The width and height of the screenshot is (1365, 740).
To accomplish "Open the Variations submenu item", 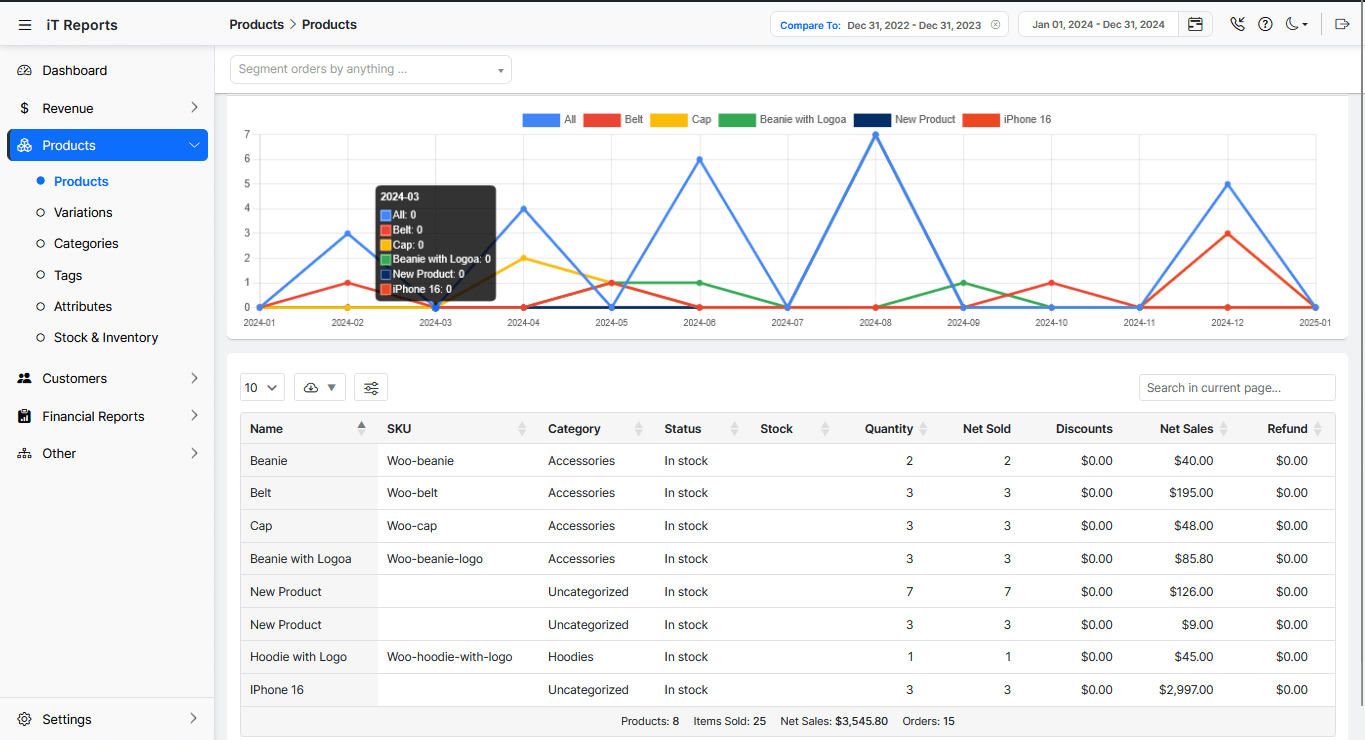I will [83, 213].
